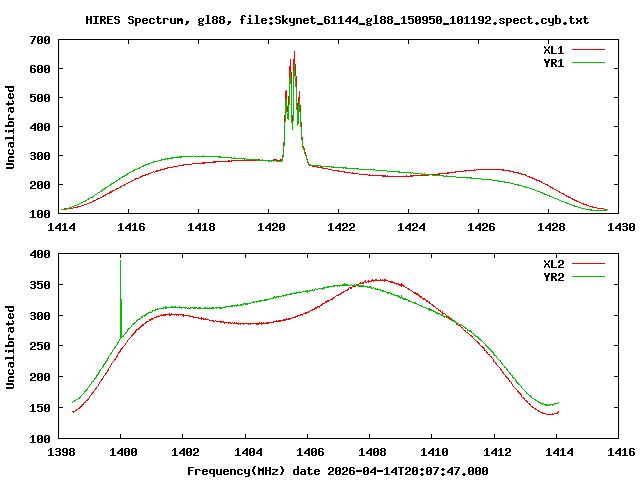640x480 pixels.
Task: Click the 700 y-axis tick label
Action: pyautogui.click(x=40, y=40)
